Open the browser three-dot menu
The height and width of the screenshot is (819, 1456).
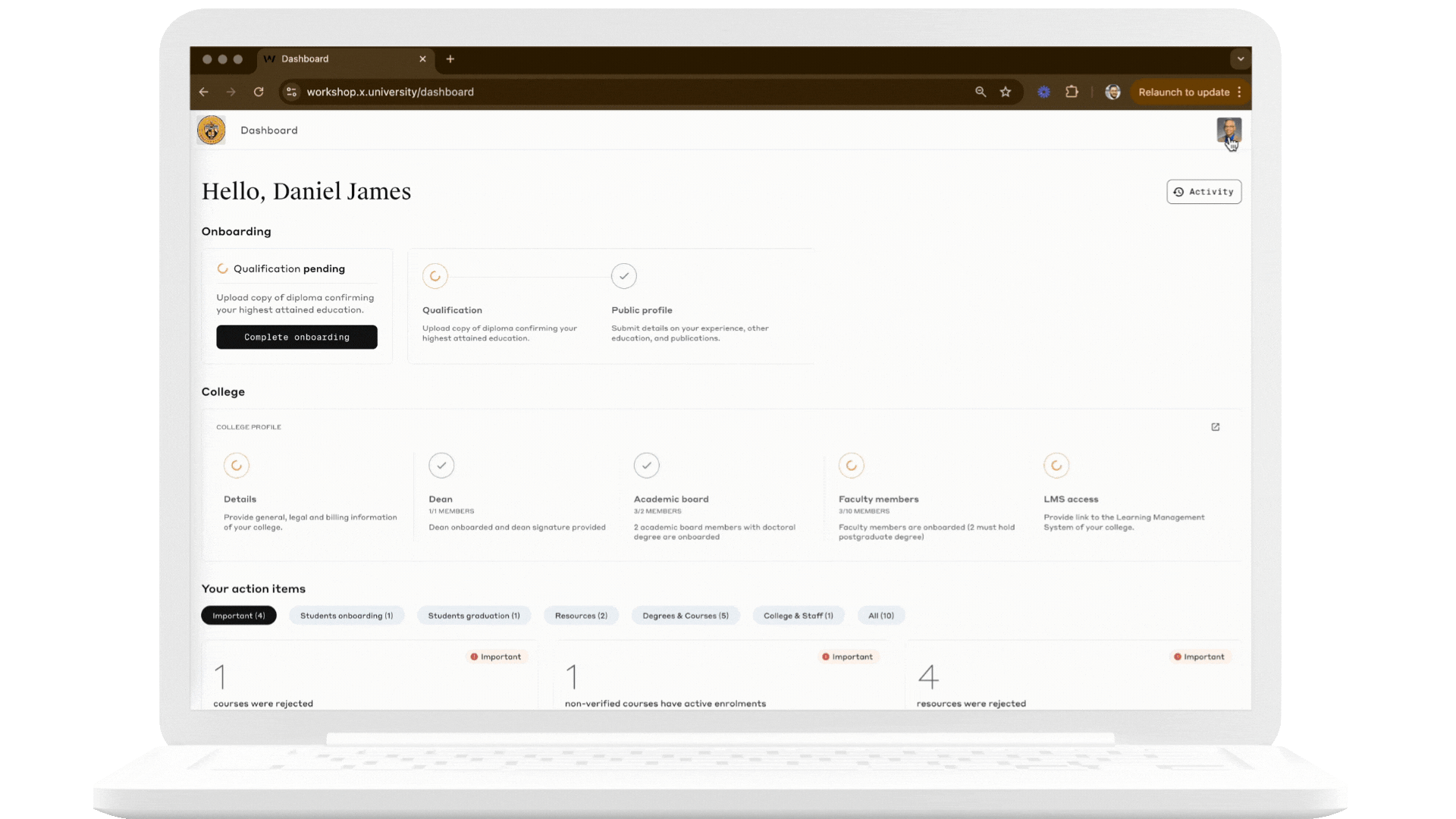[x=1239, y=92]
